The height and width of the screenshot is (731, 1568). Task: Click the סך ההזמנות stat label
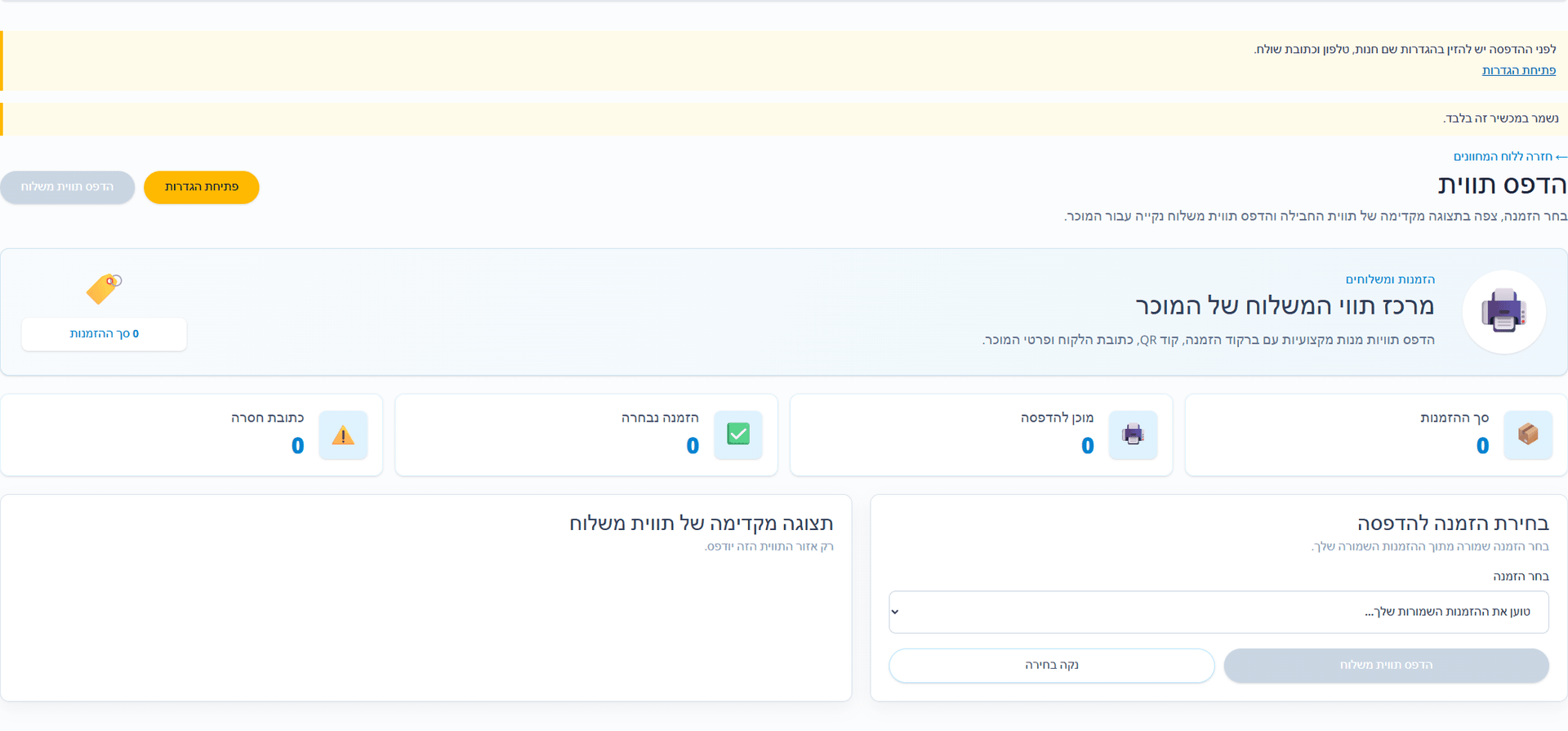[x=1454, y=417]
